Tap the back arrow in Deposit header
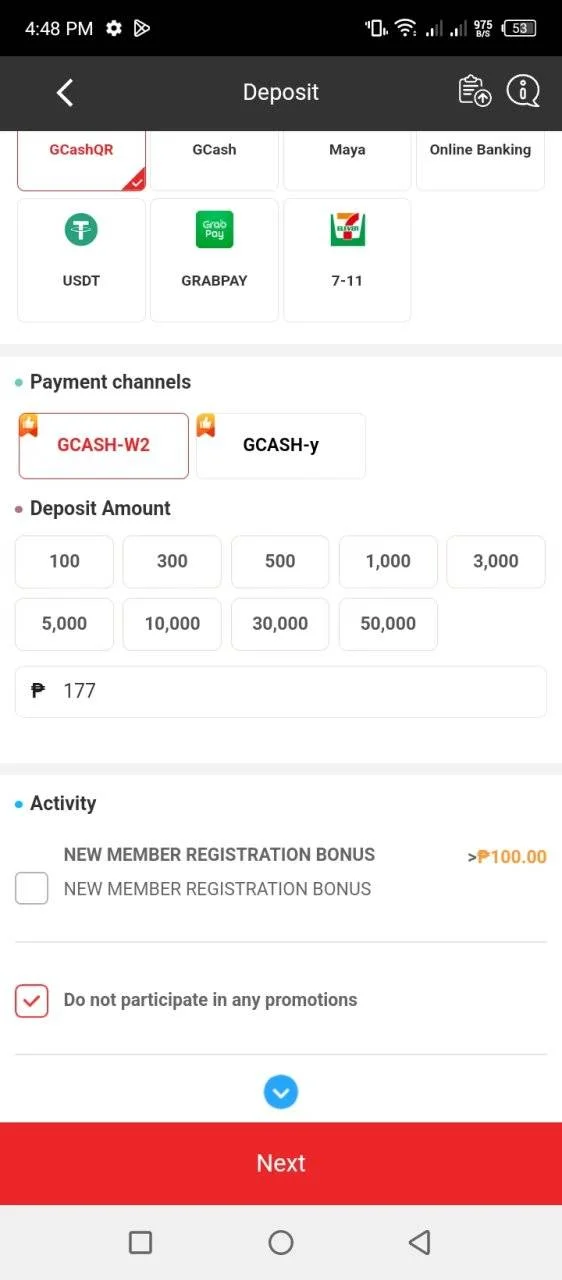 (x=65, y=93)
